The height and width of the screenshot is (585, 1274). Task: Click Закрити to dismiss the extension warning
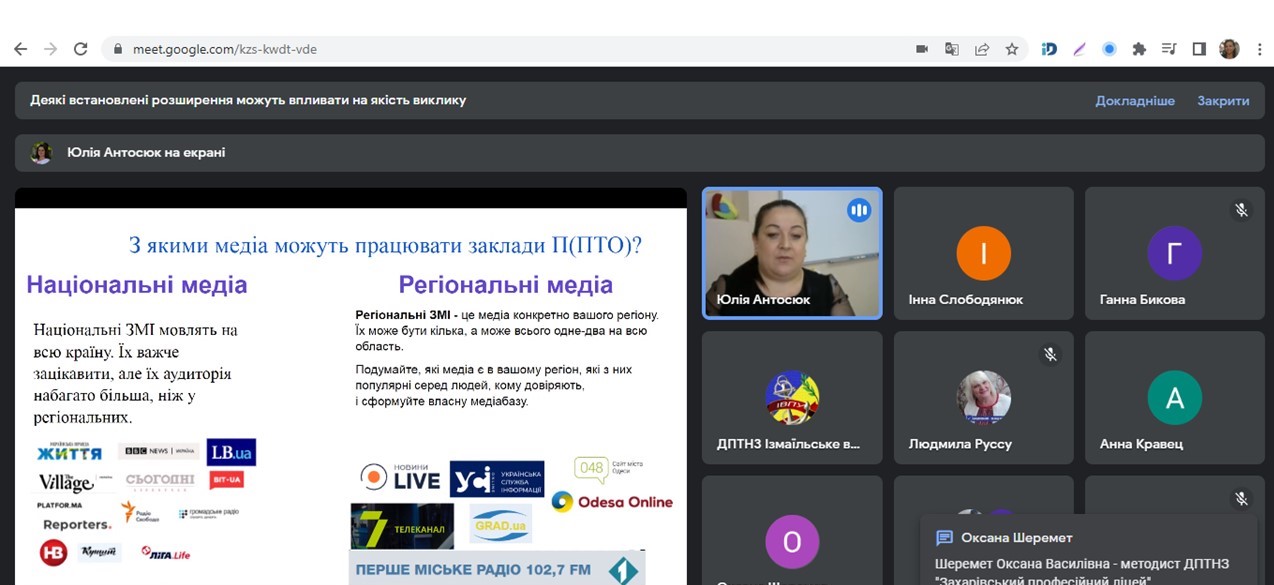tap(1223, 101)
